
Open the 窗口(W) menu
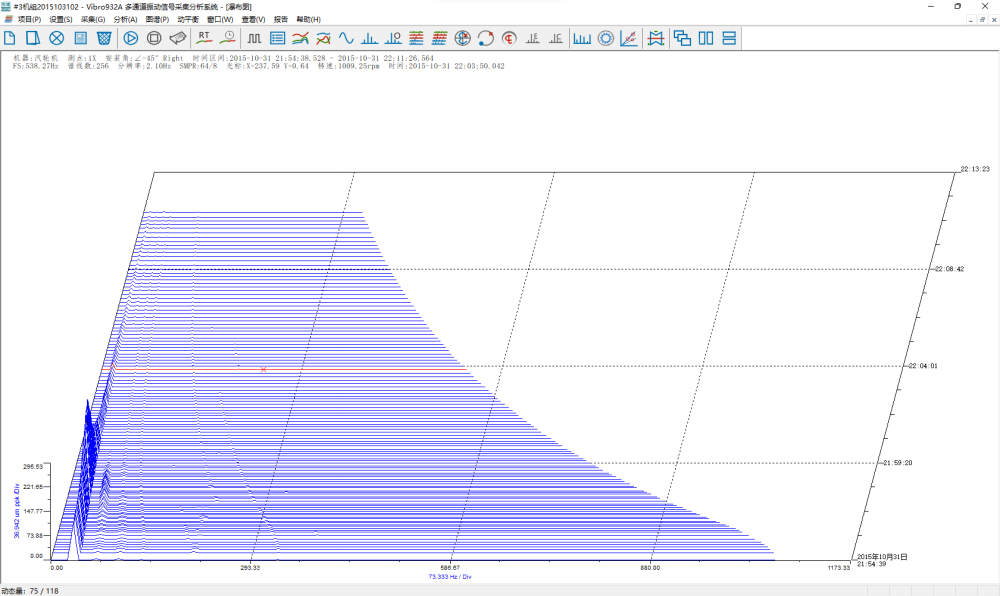(220, 20)
